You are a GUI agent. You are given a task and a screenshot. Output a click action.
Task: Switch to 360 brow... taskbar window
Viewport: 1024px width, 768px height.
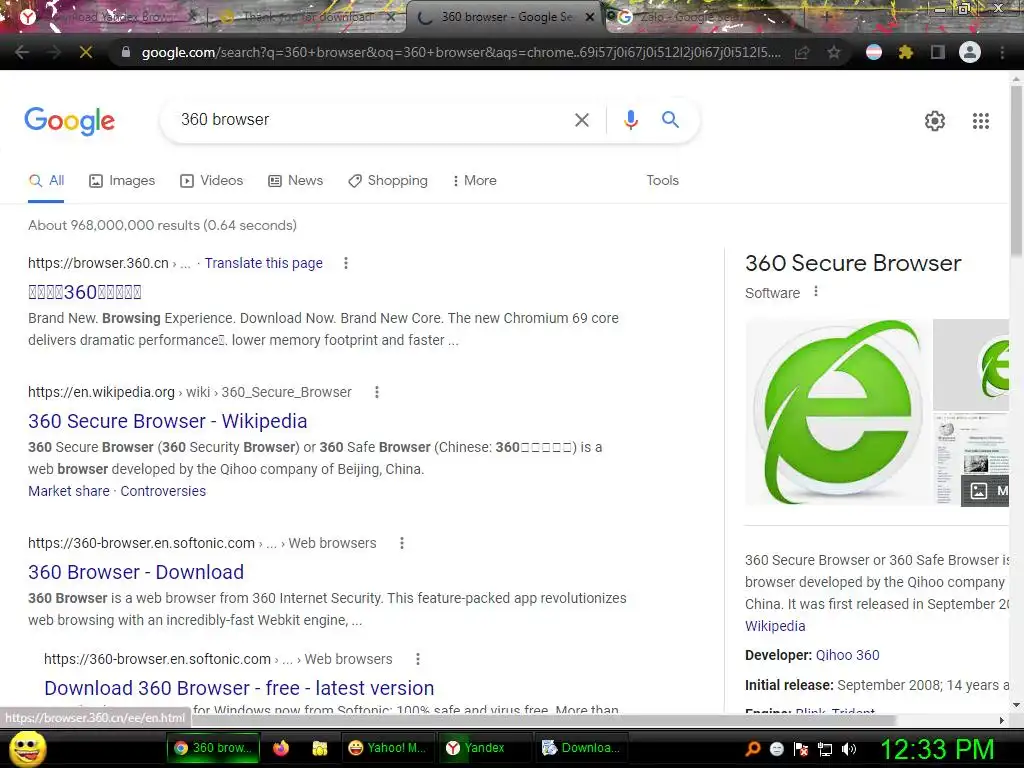214,748
